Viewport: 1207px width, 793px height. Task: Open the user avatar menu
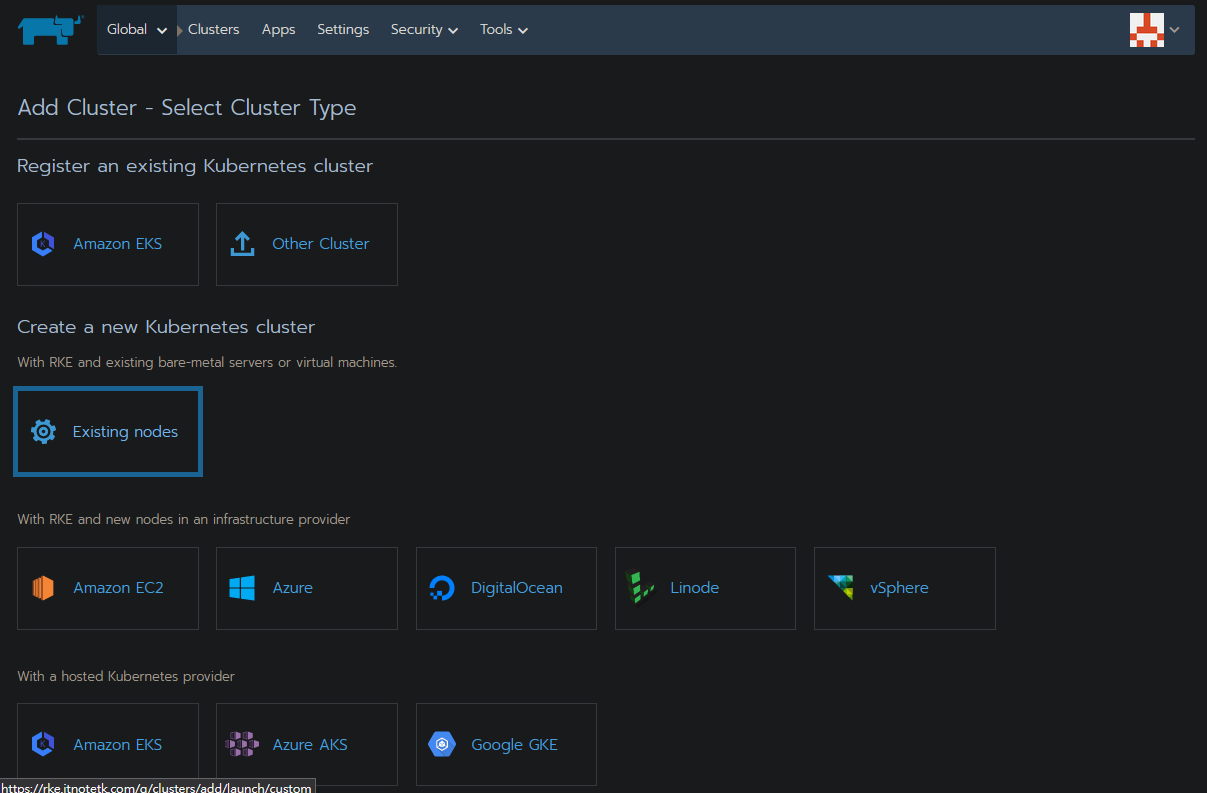coord(1146,30)
